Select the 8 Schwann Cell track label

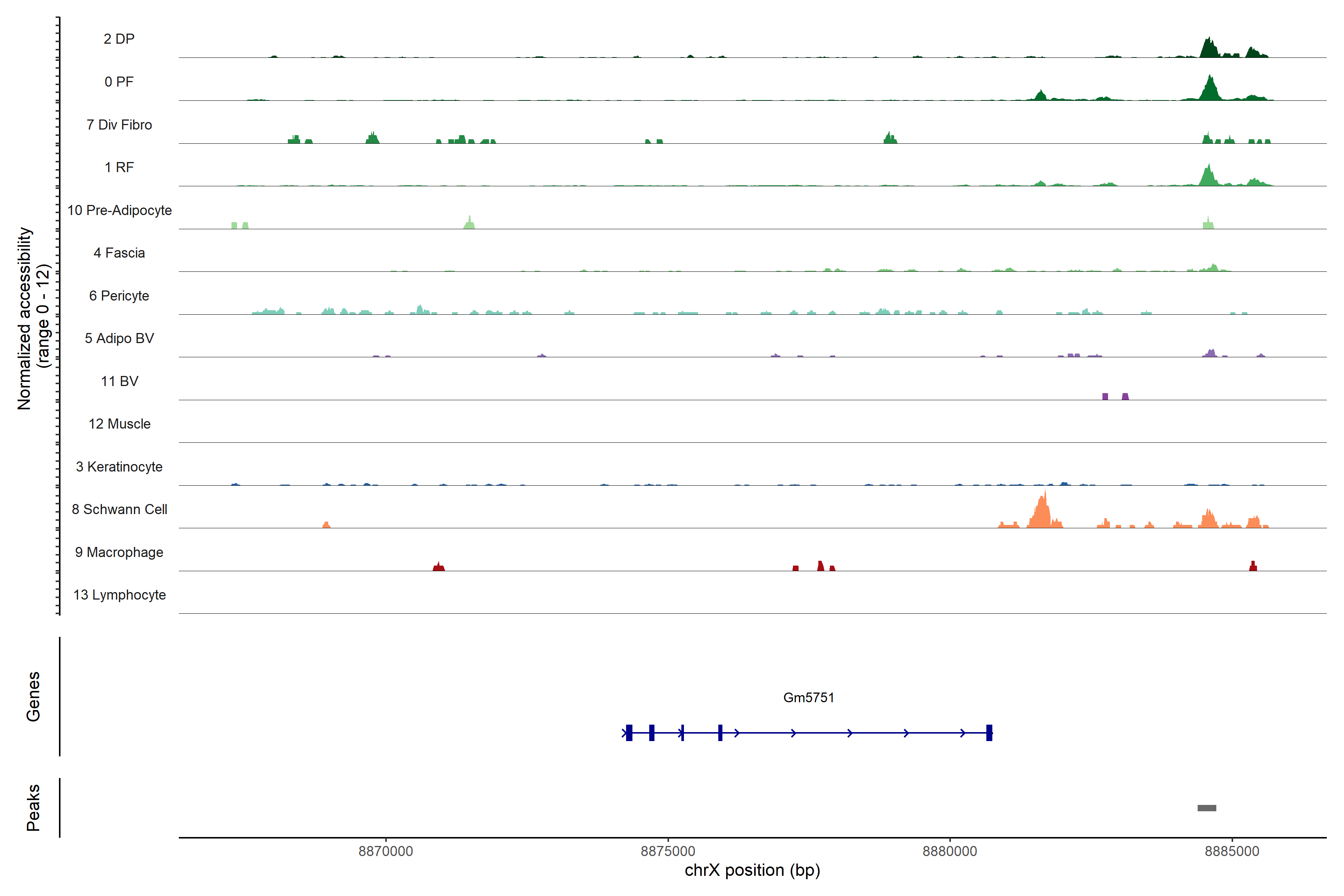coord(119,509)
